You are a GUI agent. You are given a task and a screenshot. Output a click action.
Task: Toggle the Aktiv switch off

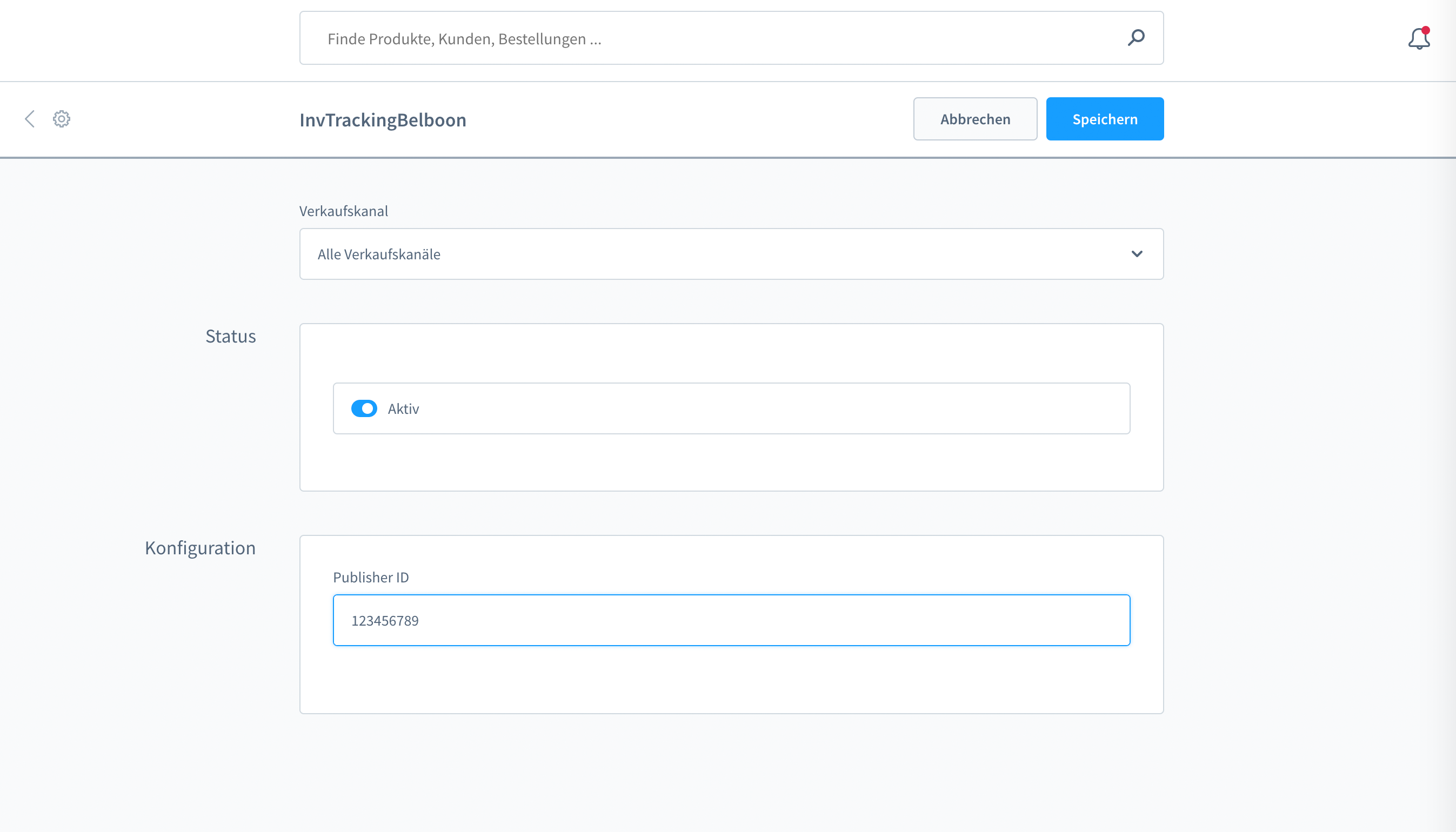(364, 408)
